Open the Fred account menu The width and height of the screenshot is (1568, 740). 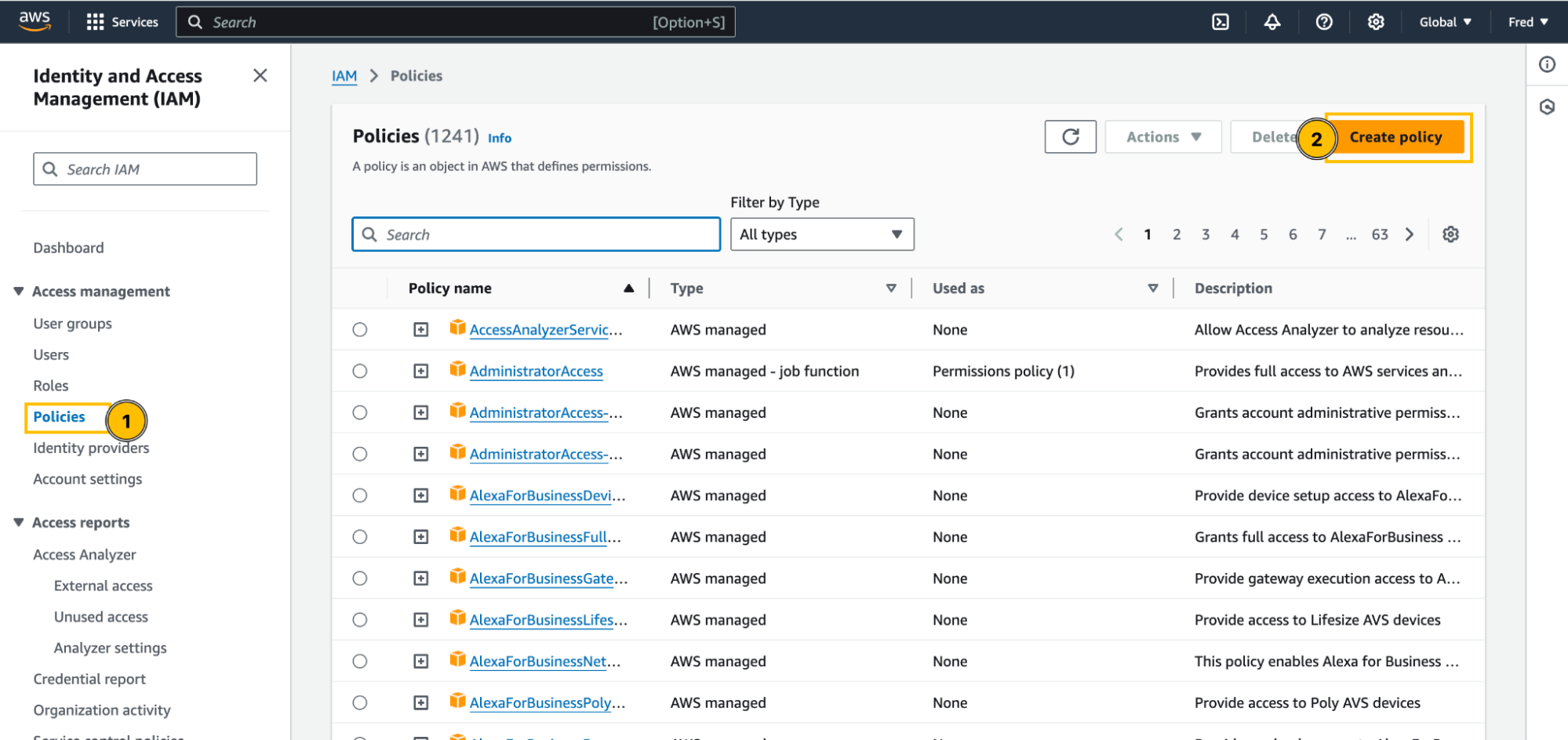coord(1528,22)
